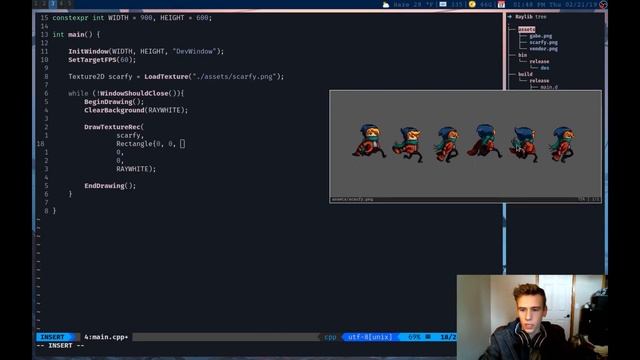
Task: Click the EndDrawing() line
Action: 110,186
